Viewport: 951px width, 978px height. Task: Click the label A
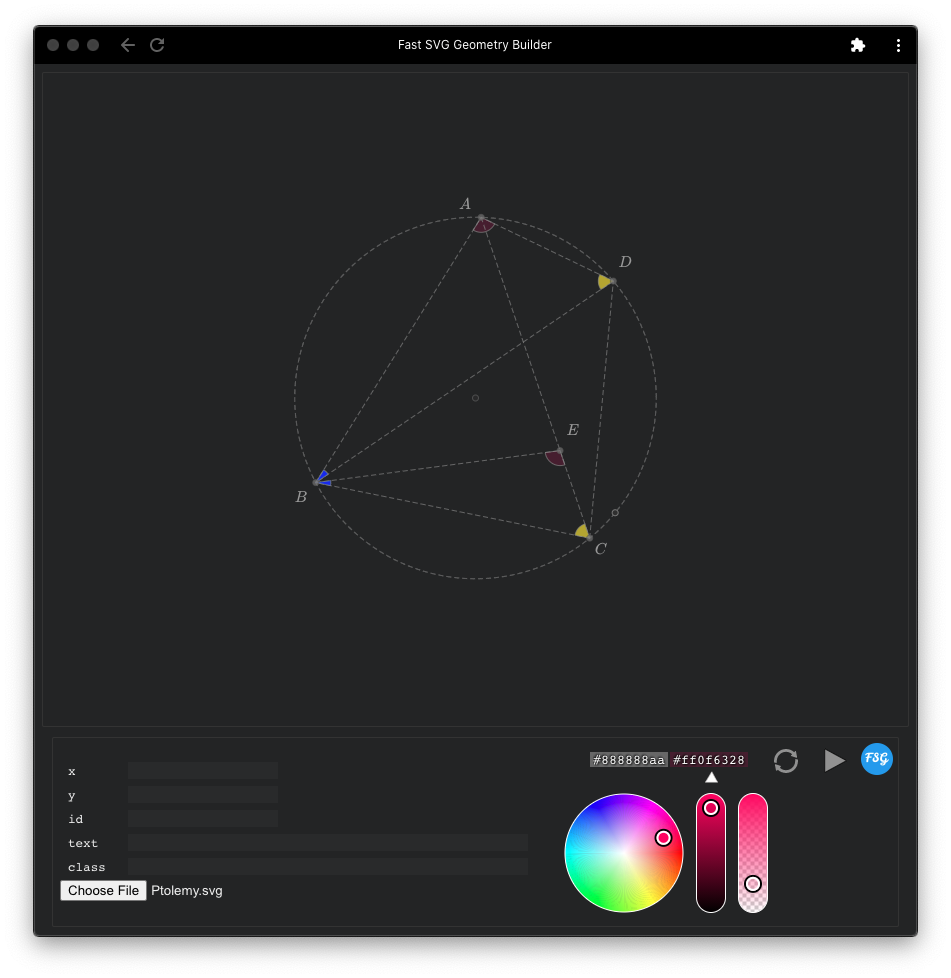coord(465,204)
